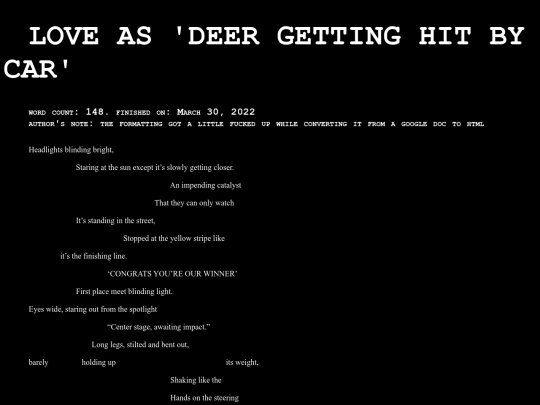Click the line 'Headlights blinding bright,'
This screenshot has height=405, width=540.
tap(71, 150)
